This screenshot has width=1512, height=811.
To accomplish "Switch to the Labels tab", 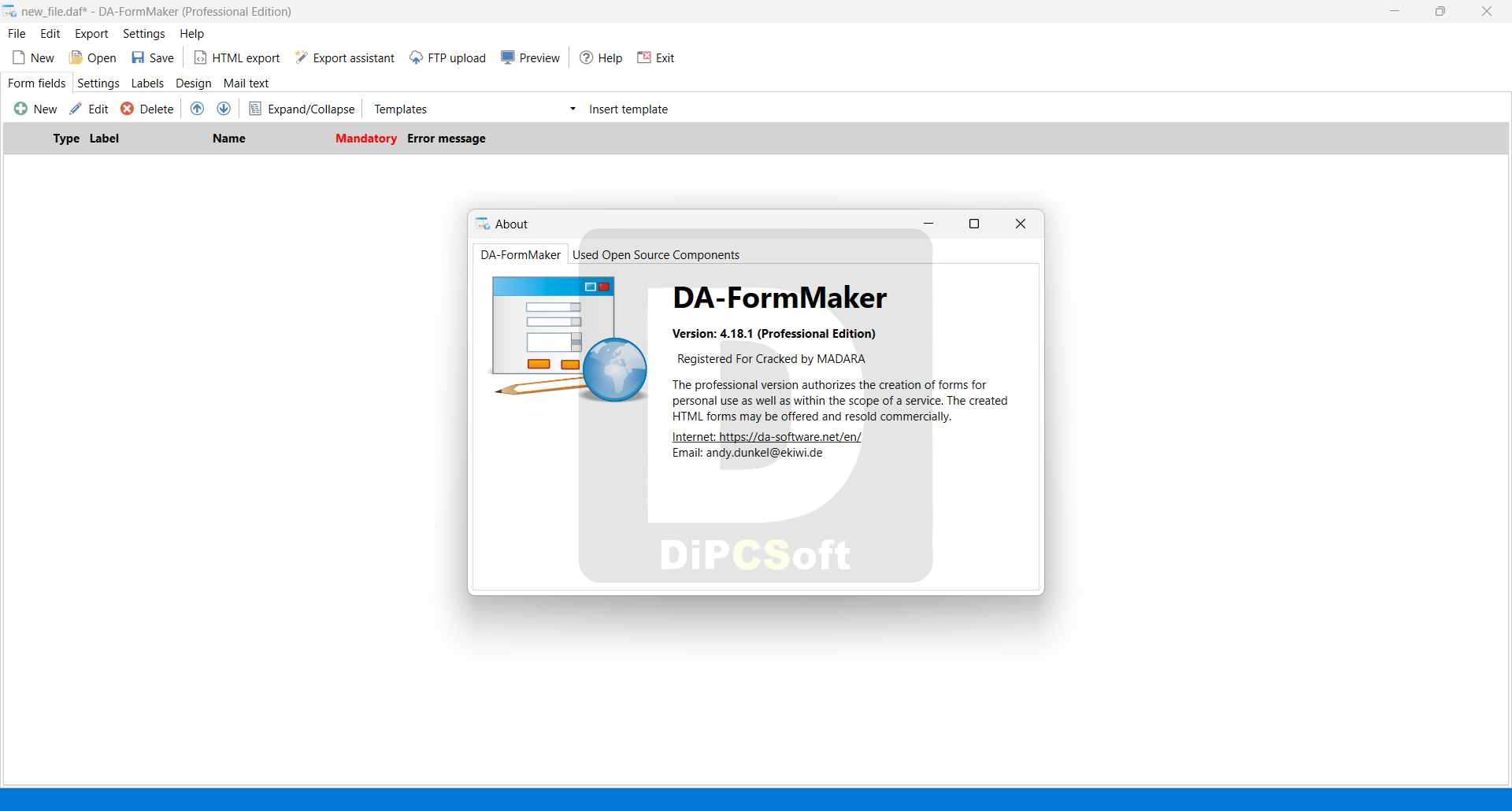I will click(147, 83).
